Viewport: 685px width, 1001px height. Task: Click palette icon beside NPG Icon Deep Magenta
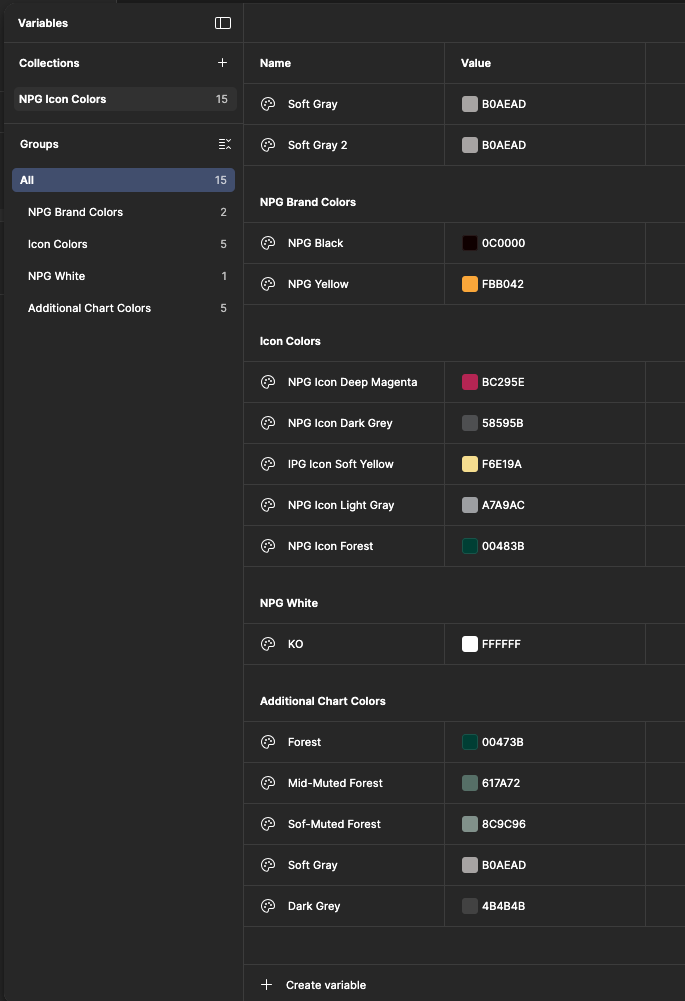coord(268,382)
